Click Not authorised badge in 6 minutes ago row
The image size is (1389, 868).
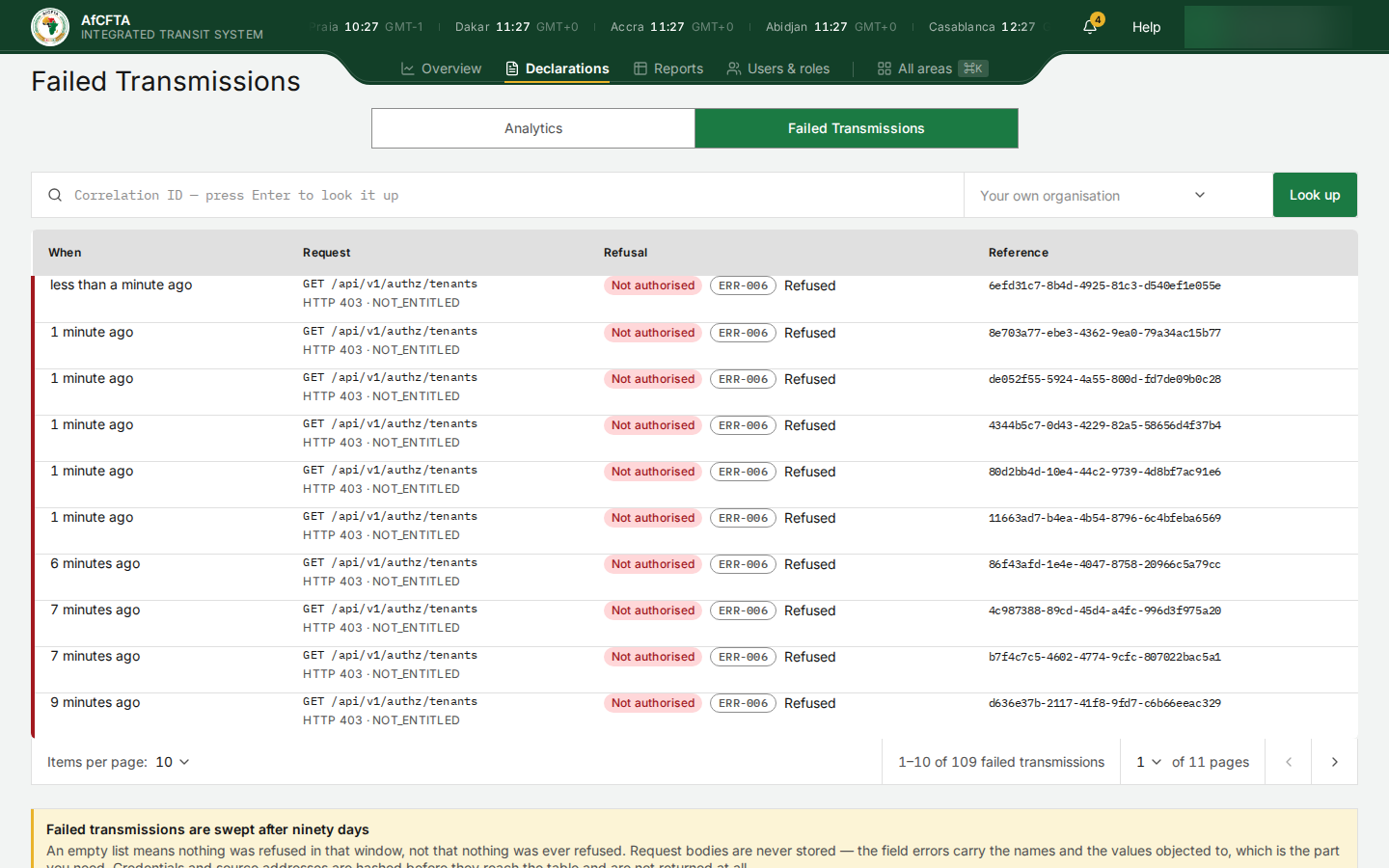pos(653,564)
